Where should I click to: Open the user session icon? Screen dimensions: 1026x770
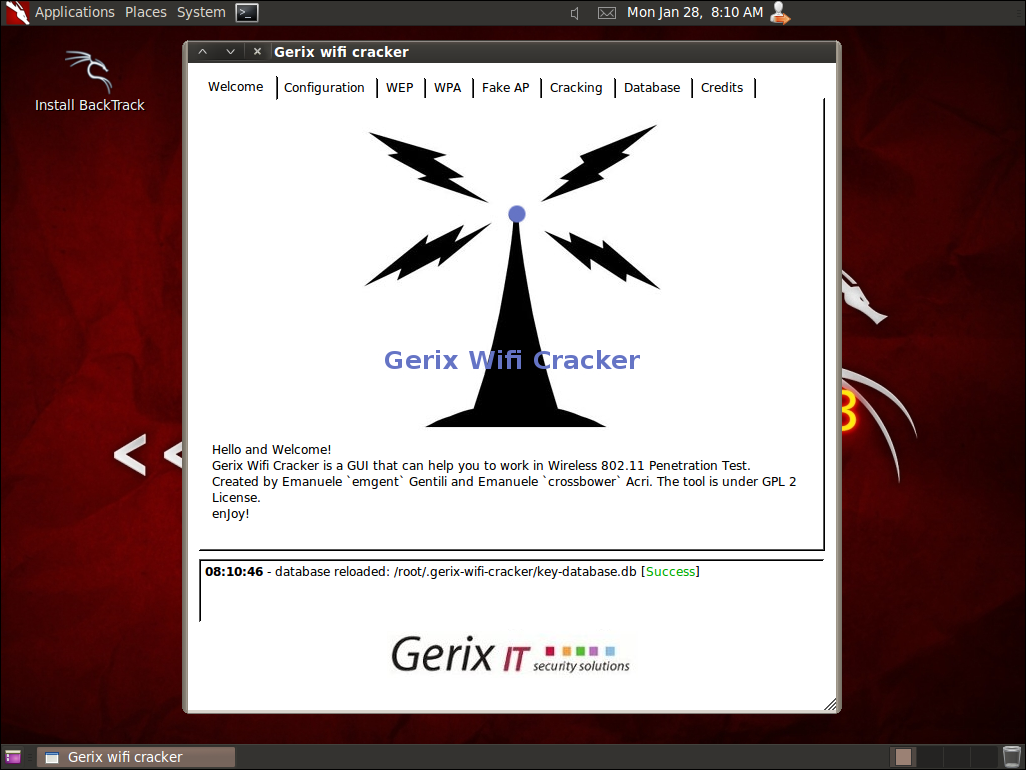pyautogui.click(x=779, y=12)
